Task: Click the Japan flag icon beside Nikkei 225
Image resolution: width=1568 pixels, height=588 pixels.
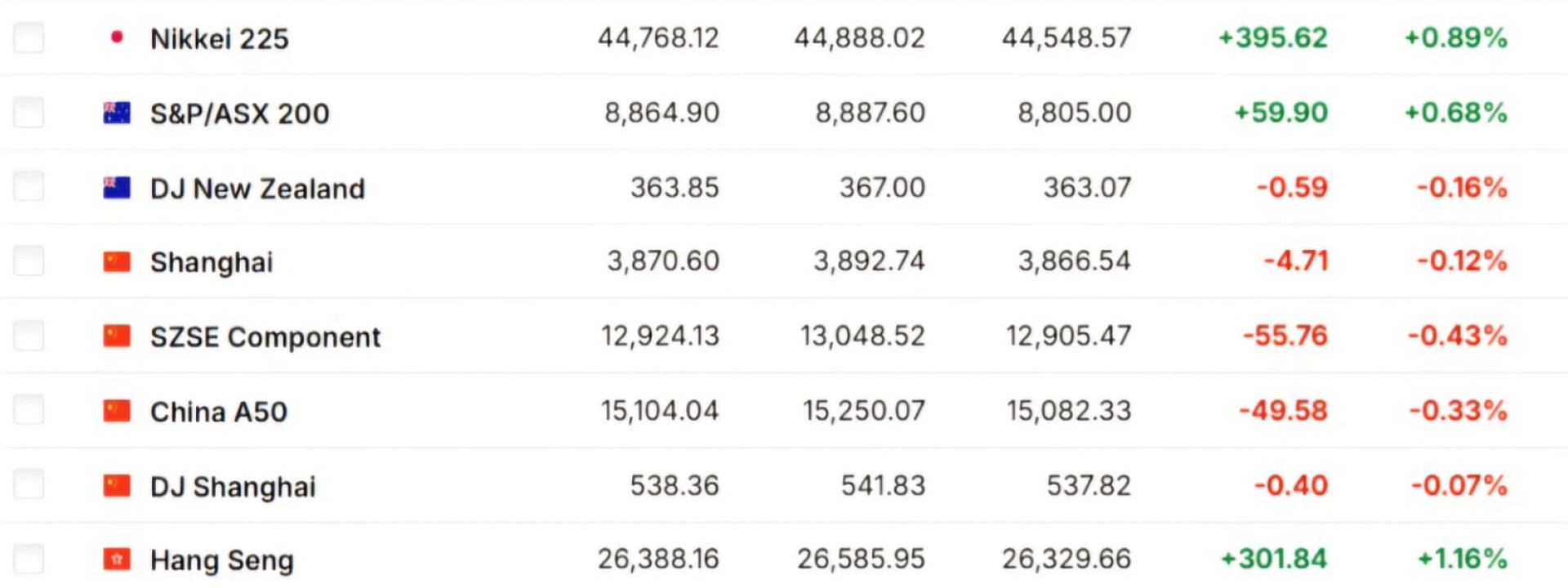Action: tap(117, 38)
